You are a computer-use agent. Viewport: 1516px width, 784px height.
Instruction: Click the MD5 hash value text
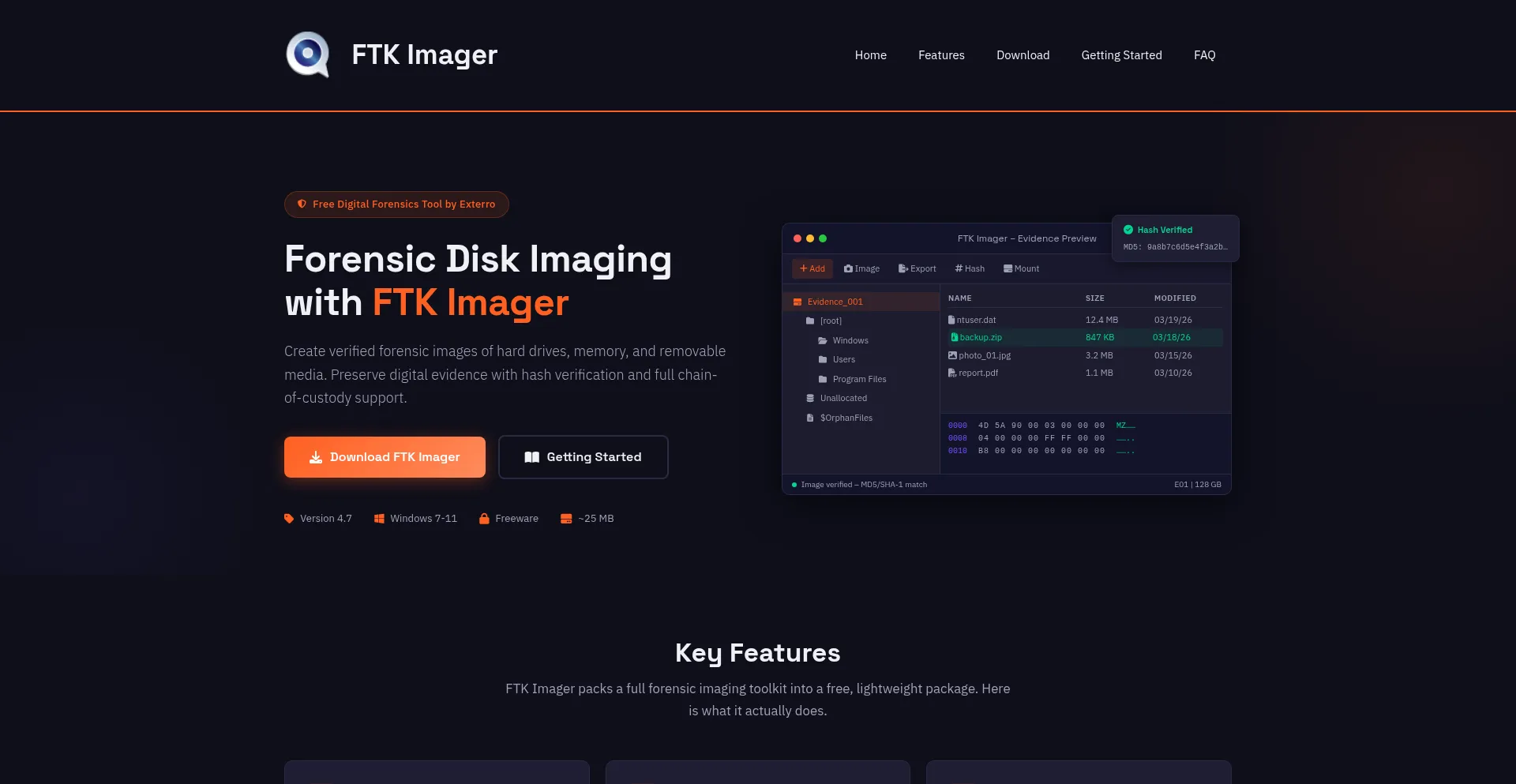(x=1175, y=247)
